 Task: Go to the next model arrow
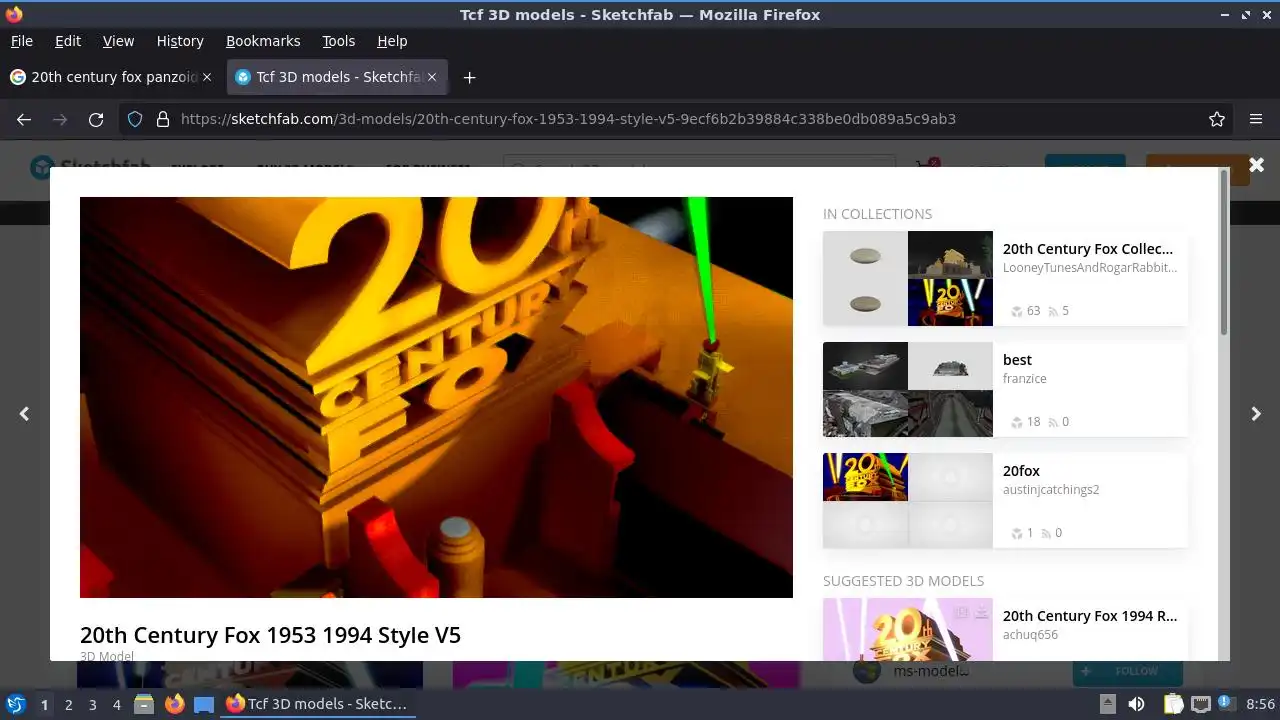[1256, 413]
